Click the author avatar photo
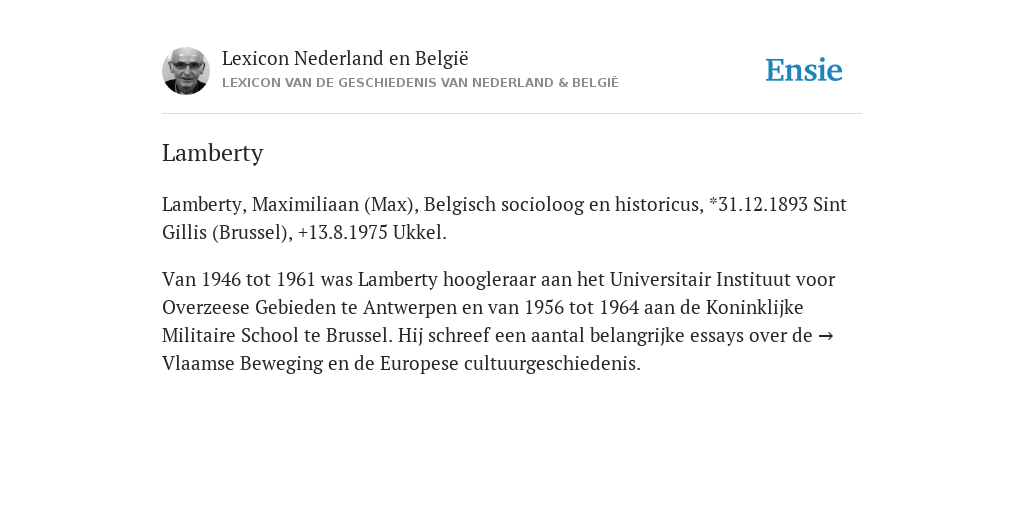 tap(185, 71)
